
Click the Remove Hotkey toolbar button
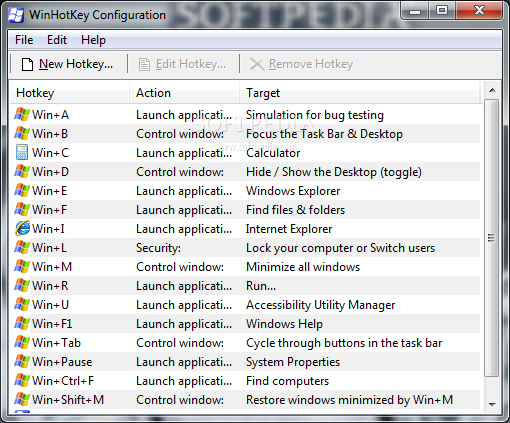(302, 64)
